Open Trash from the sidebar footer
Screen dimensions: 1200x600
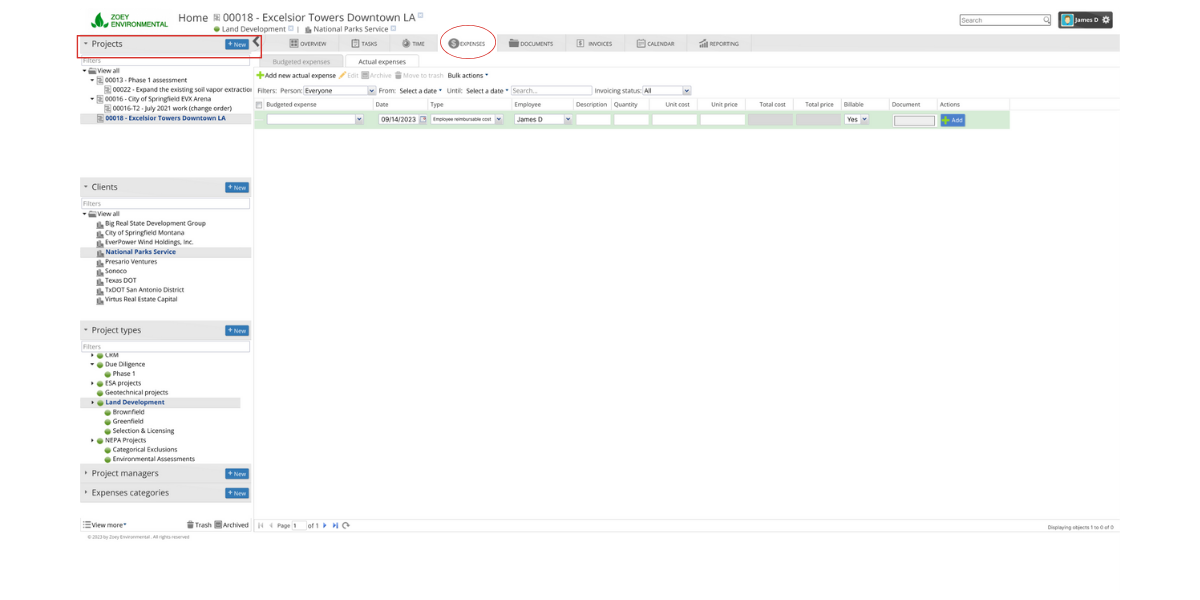point(199,525)
